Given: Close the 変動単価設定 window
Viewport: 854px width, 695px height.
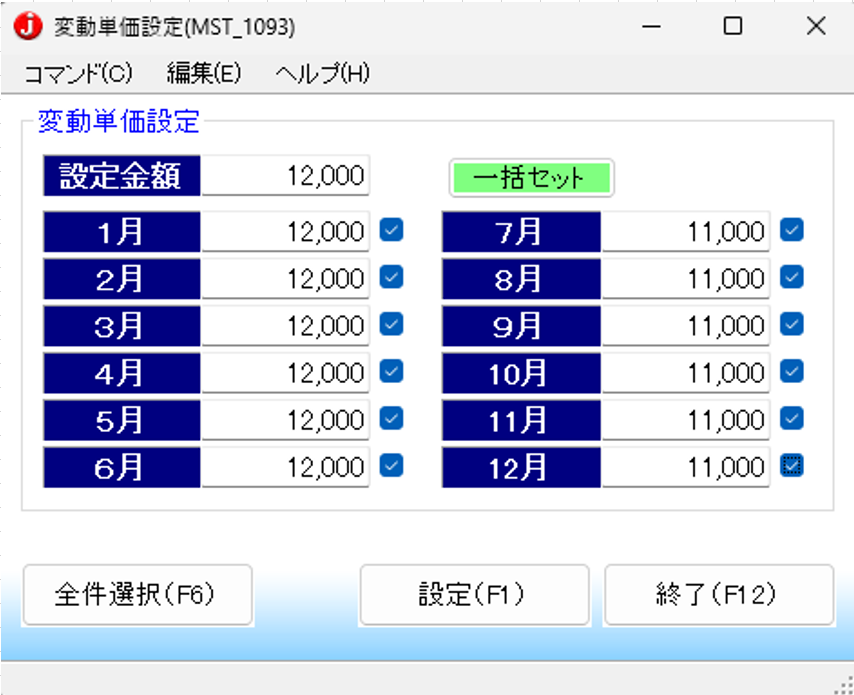Looking at the screenshot, I should [816, 26].
